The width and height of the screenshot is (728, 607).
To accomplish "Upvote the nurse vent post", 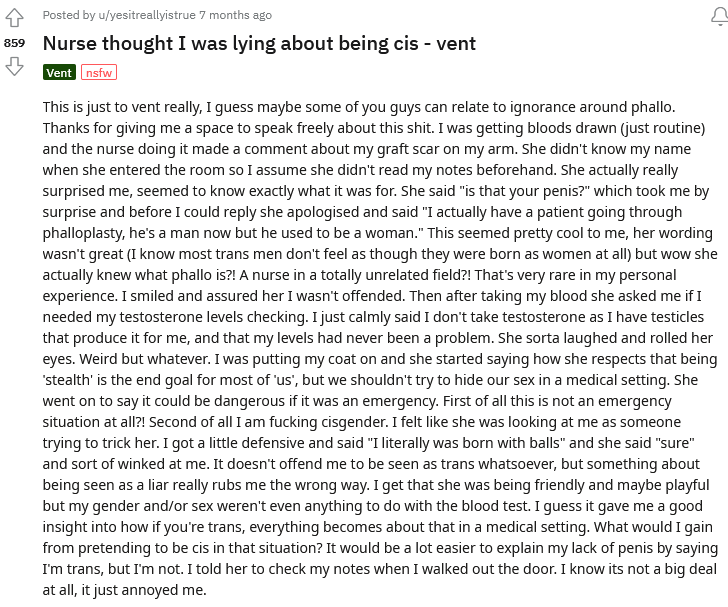I will point(14,18).
